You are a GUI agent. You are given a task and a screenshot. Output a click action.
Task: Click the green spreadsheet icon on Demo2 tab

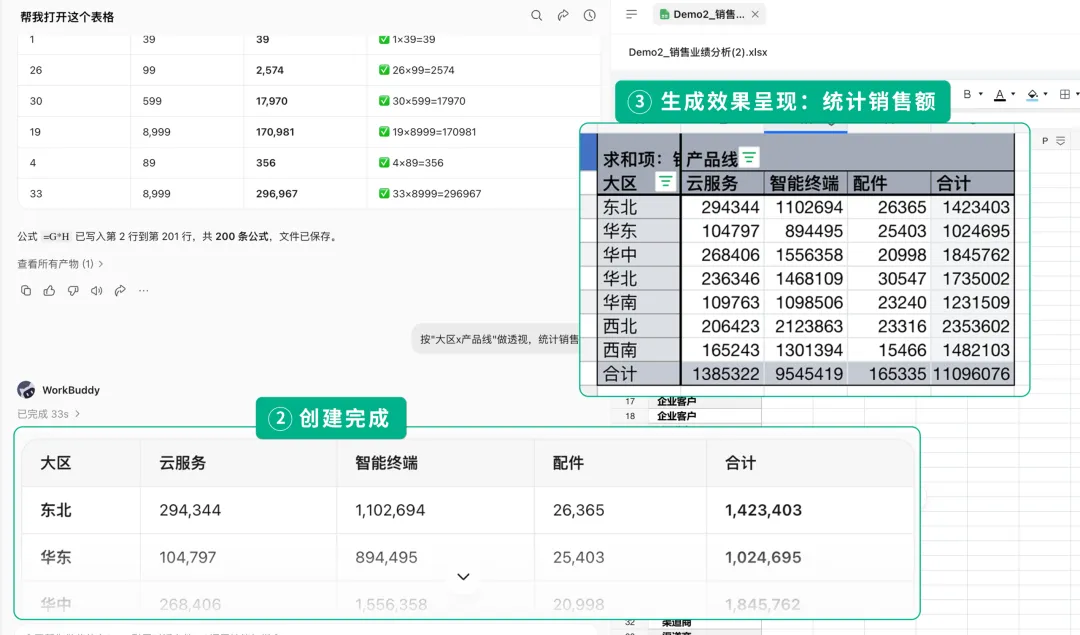point(664,14)
